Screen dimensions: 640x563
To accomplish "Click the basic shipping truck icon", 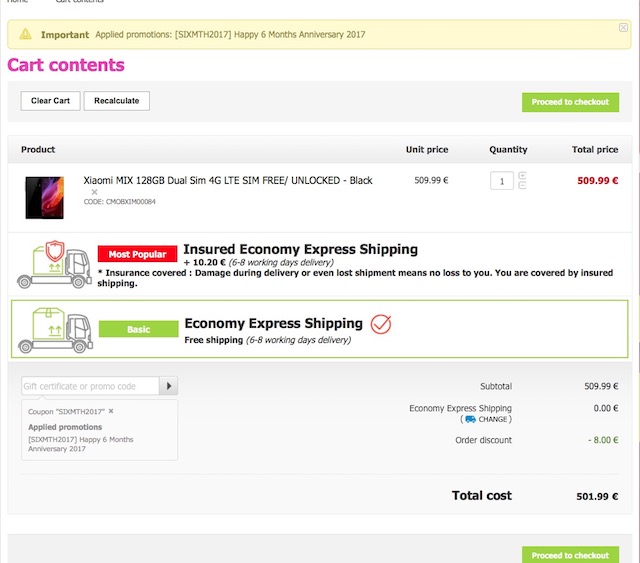I will pos(55,329).
